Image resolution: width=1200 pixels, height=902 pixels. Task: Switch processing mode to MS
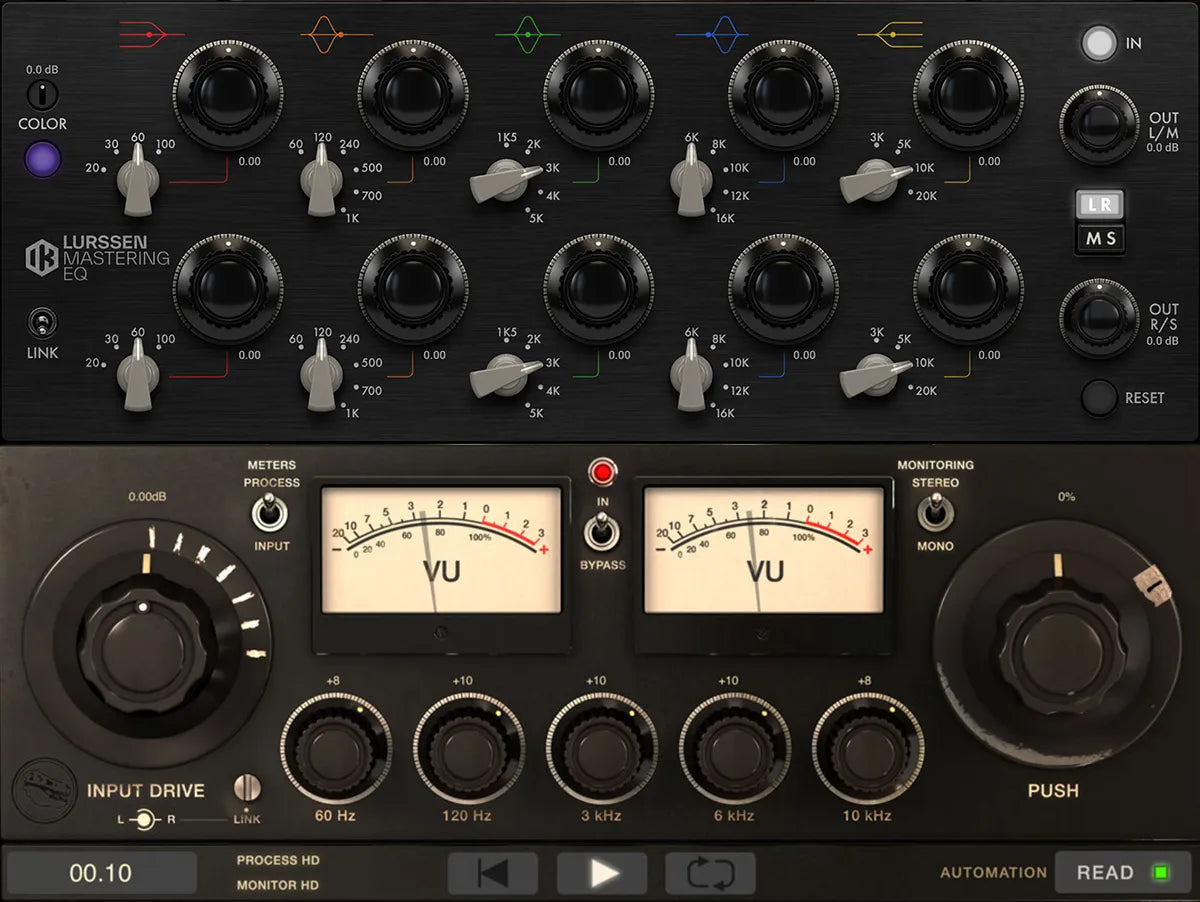coord(1100,240)
